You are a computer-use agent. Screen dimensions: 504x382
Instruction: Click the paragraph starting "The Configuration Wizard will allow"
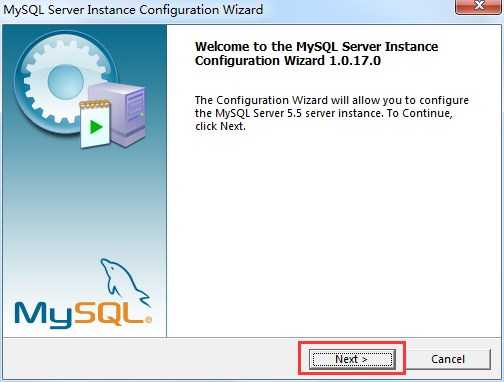[332, 113]
